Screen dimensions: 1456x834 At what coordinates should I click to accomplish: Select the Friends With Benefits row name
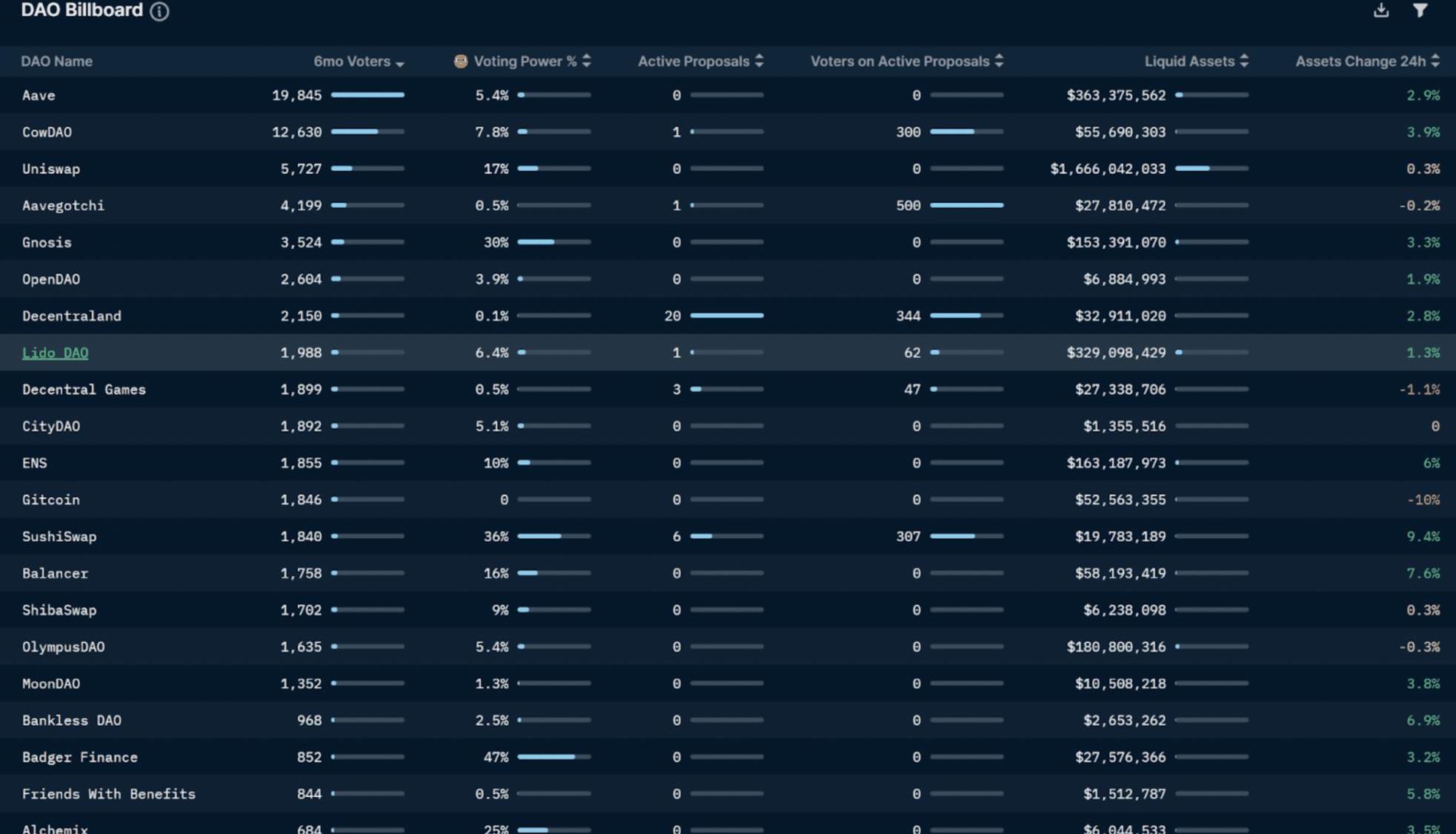pos(108,794)
